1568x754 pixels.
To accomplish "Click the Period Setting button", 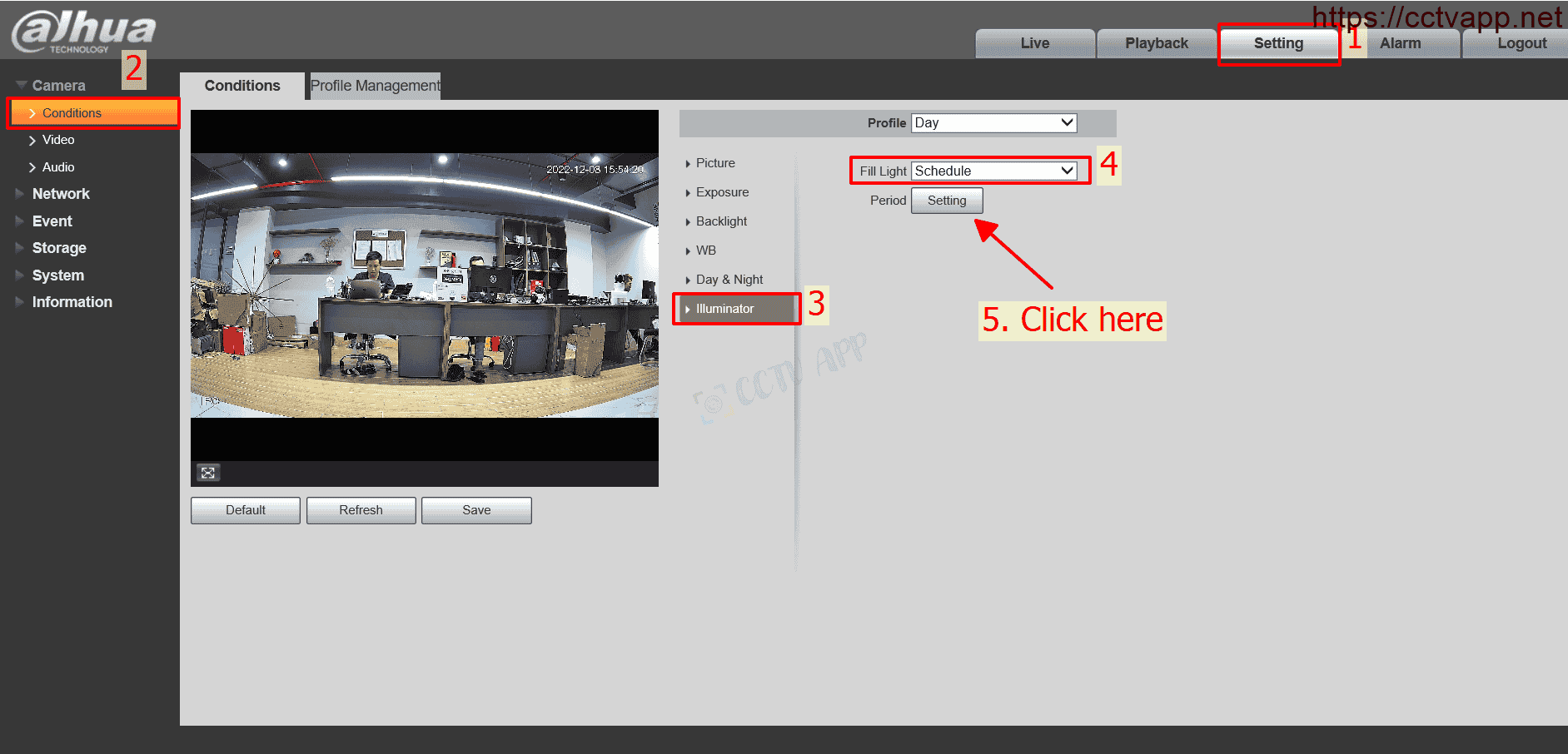I will [x=947, y=201].
